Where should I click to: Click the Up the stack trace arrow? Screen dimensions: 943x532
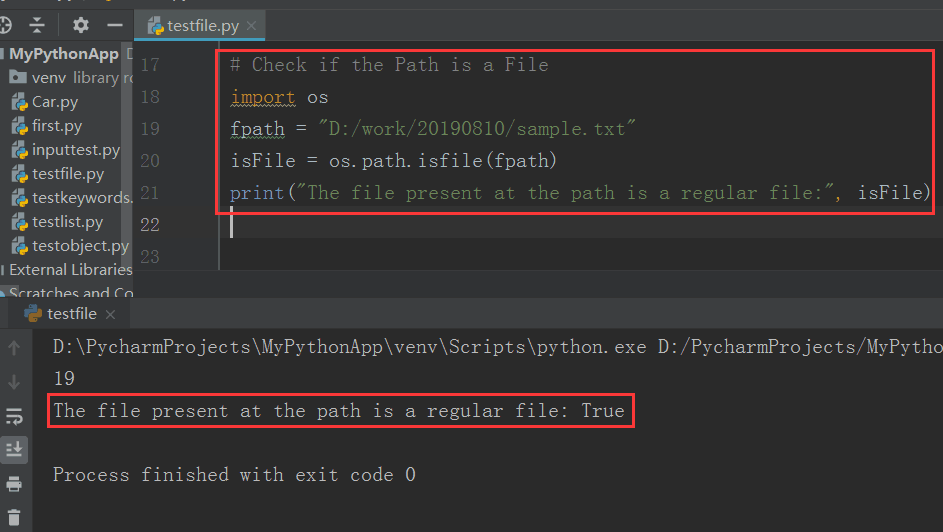pos(14,347)
